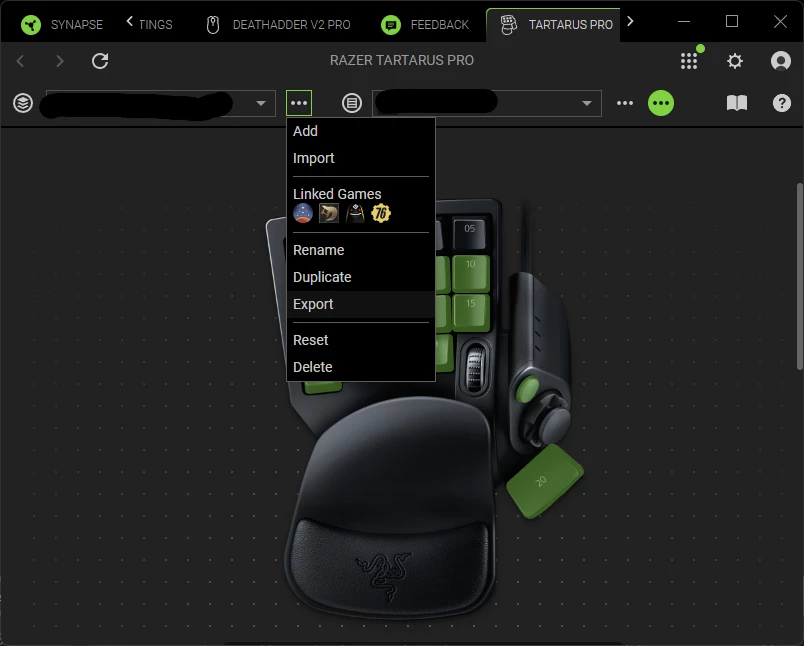Click the Razer Synapse logo icon
Viewport: 804px width, 646px height.
click(x=31, y=24)
